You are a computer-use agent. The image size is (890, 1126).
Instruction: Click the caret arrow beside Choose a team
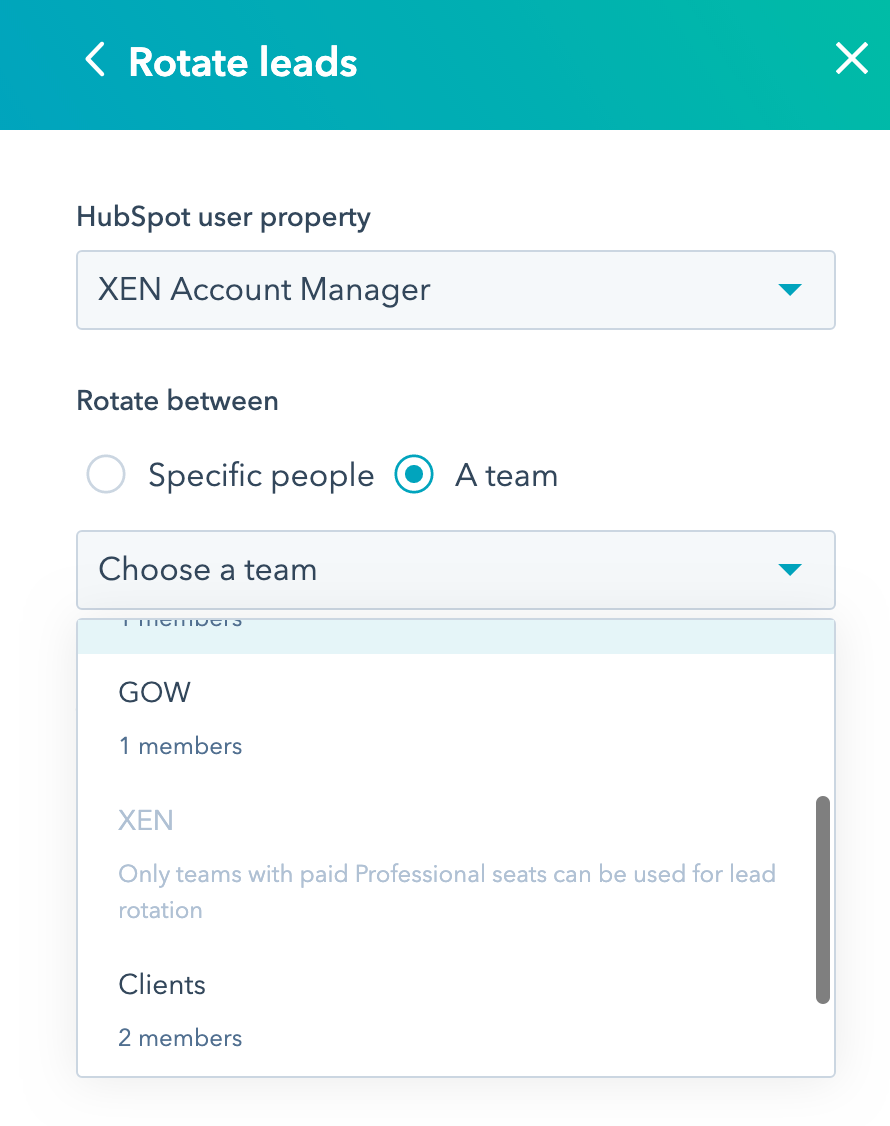point(789,570)
